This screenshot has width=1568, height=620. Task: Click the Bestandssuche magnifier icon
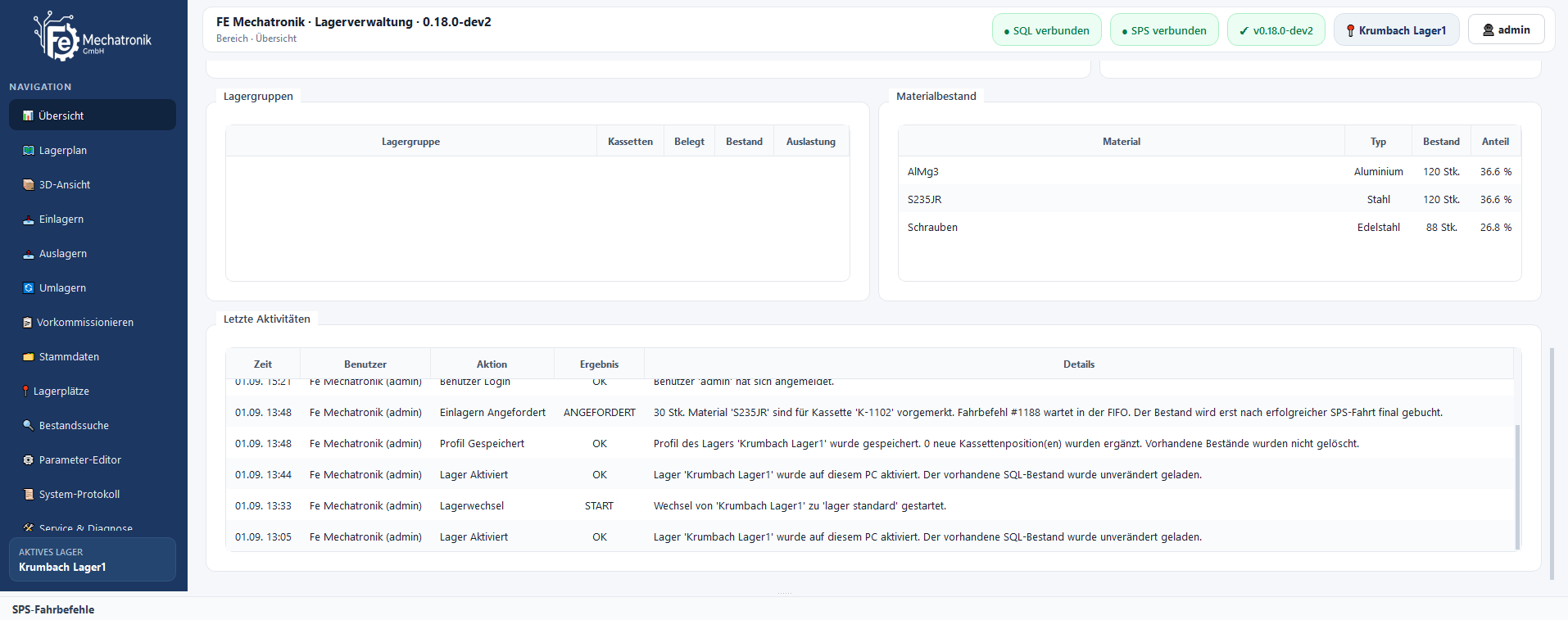coord(29,426)
